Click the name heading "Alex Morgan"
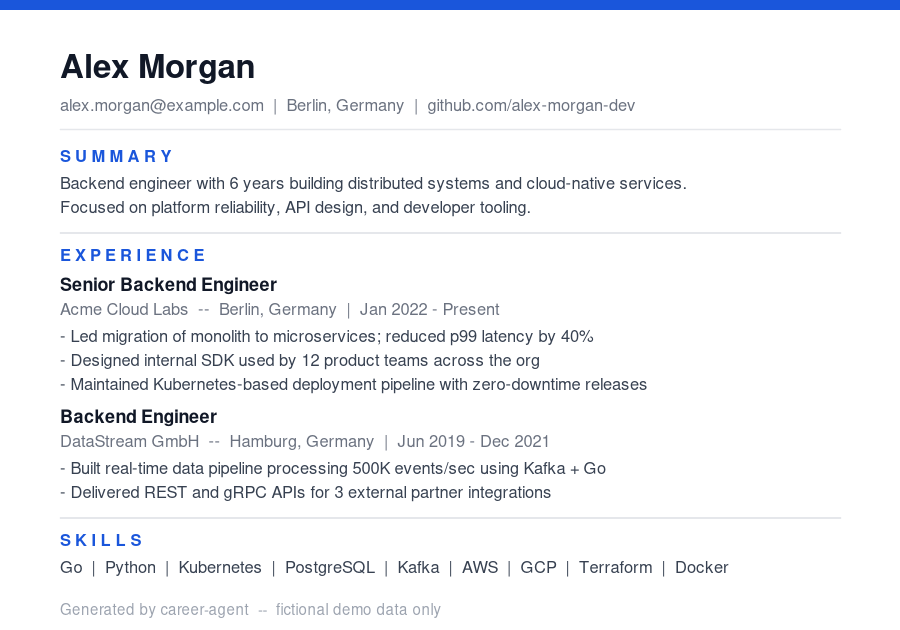900x630 pixels. (x=157, y=67)
